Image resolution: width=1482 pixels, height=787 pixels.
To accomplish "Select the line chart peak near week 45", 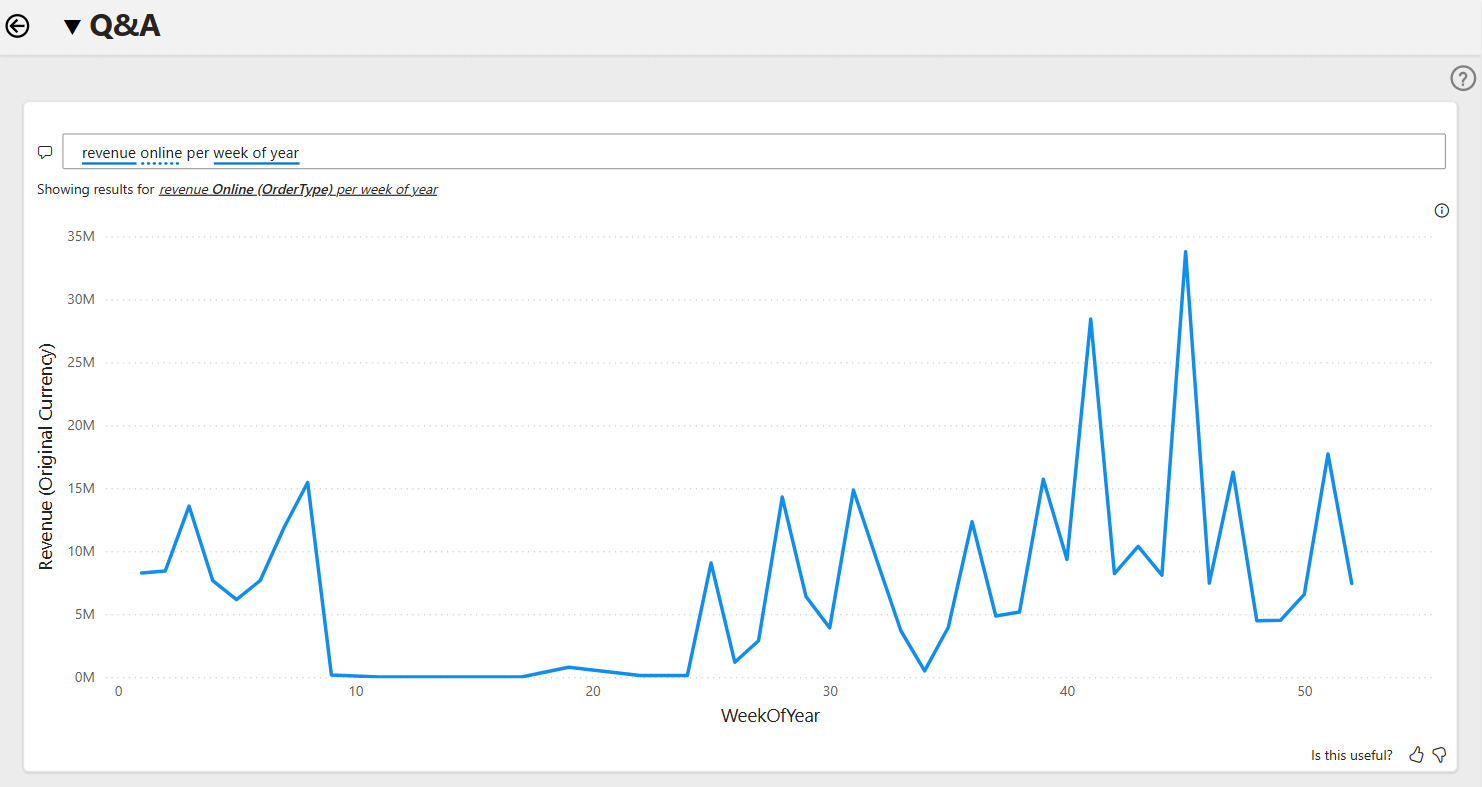I will [x=1185, y=252].
